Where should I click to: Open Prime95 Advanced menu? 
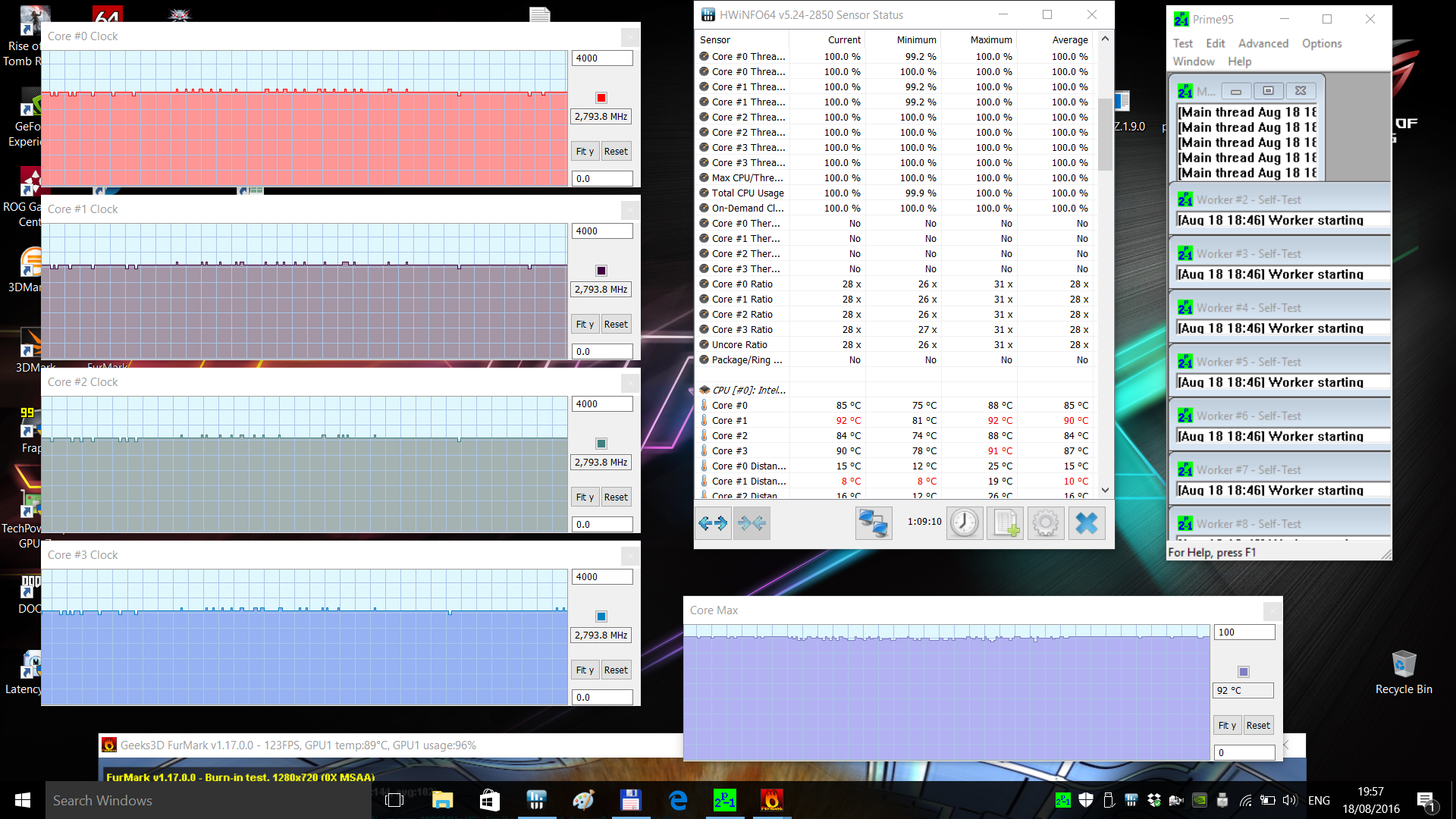click(x=1263, y=43)
